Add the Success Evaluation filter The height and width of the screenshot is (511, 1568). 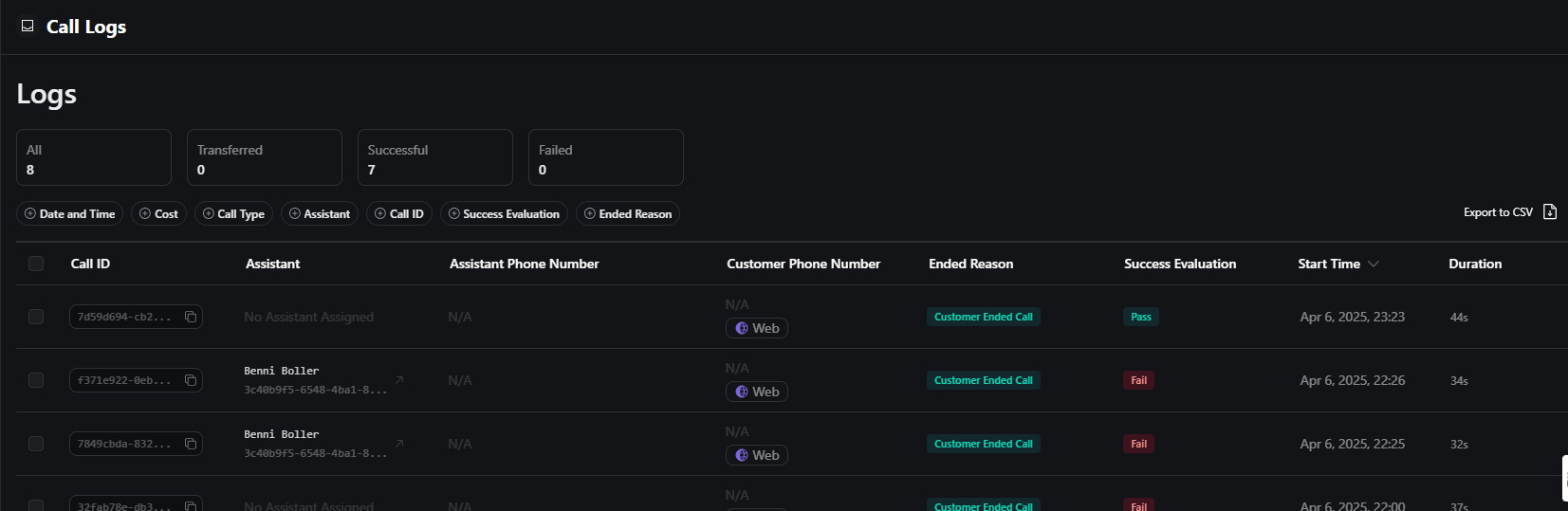(504, 213)
